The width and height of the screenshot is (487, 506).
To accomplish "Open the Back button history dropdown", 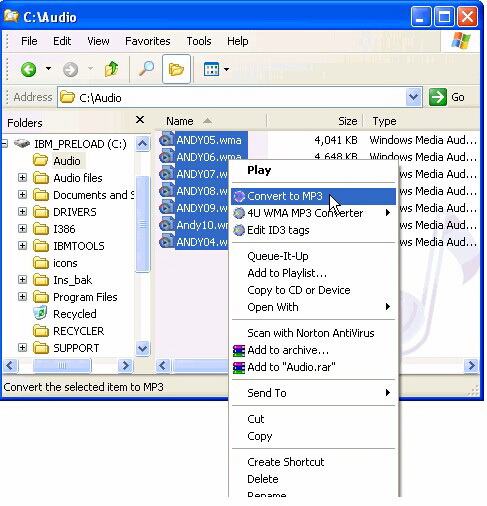I will 49,69.
